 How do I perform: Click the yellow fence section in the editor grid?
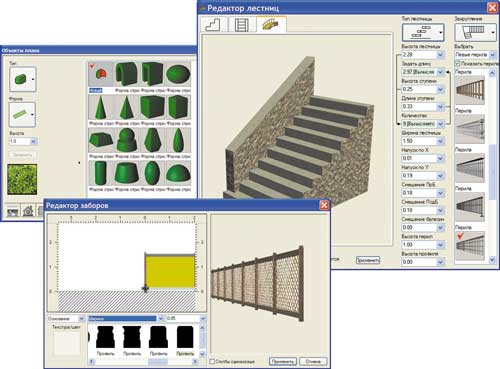coord(170,271)
